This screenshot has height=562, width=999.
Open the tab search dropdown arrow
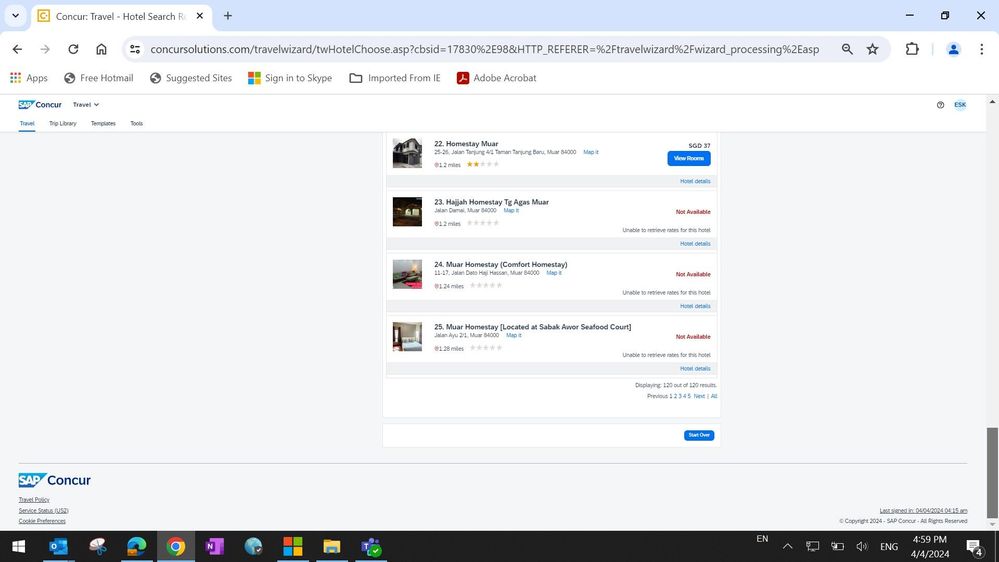[x=15, y=16]
